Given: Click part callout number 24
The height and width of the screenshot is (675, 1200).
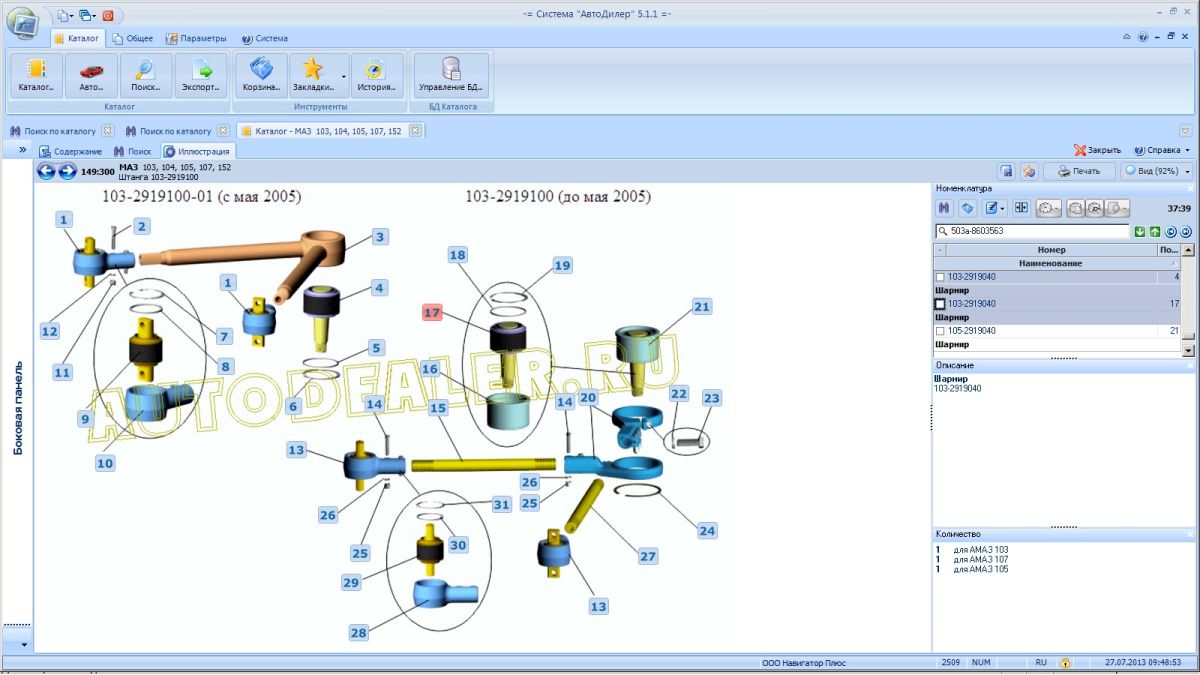Looking at the screenshot, I should [x=707, y=530].
